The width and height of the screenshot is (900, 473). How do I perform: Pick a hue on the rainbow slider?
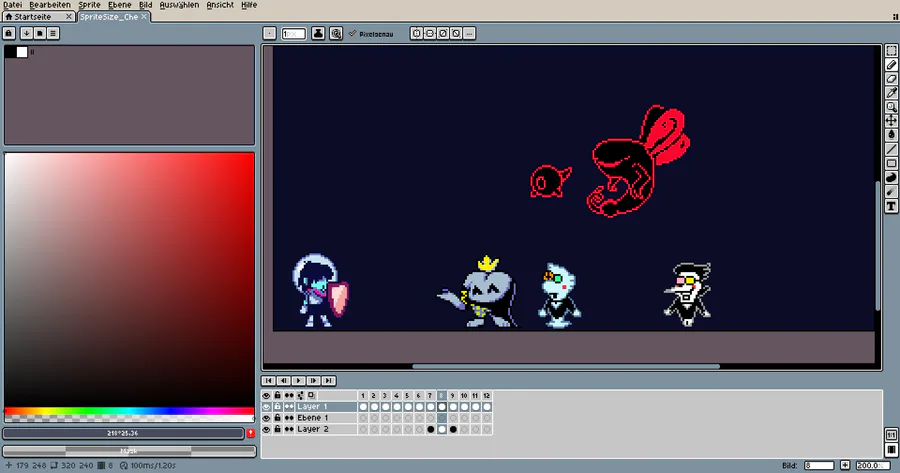[129, 411]
